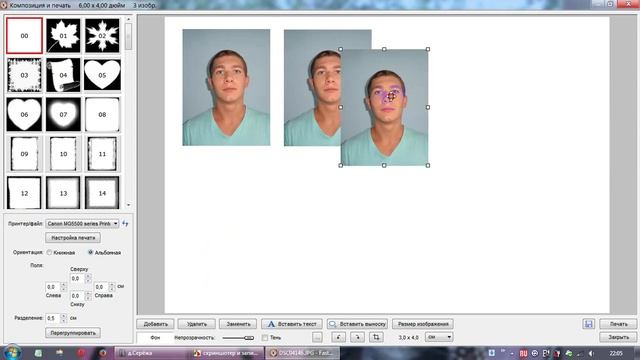Select the blank frame thumbnail 00
Screen dimensions: 640x360
24,36
